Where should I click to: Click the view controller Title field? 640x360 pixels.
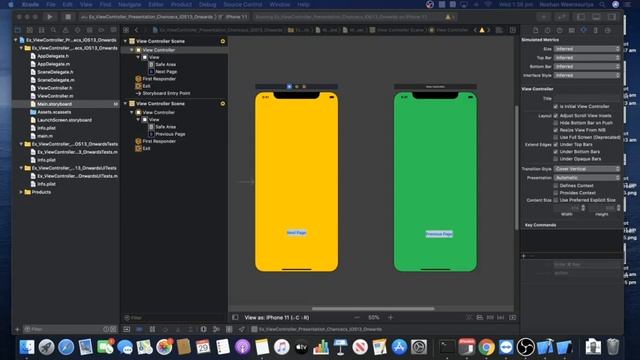(x=587, y=98)
